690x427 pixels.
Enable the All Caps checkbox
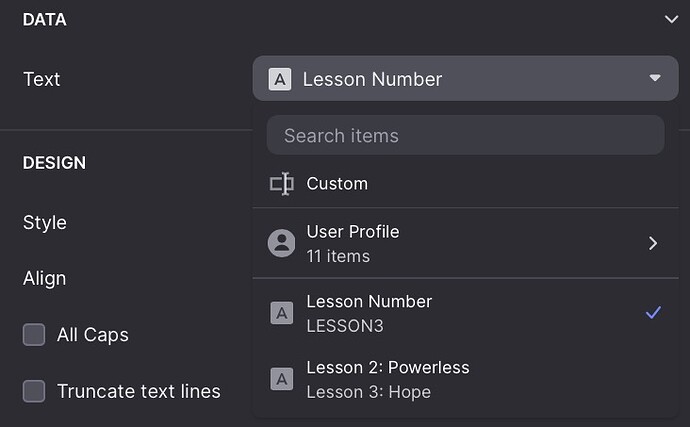click(x=34, y=335)
